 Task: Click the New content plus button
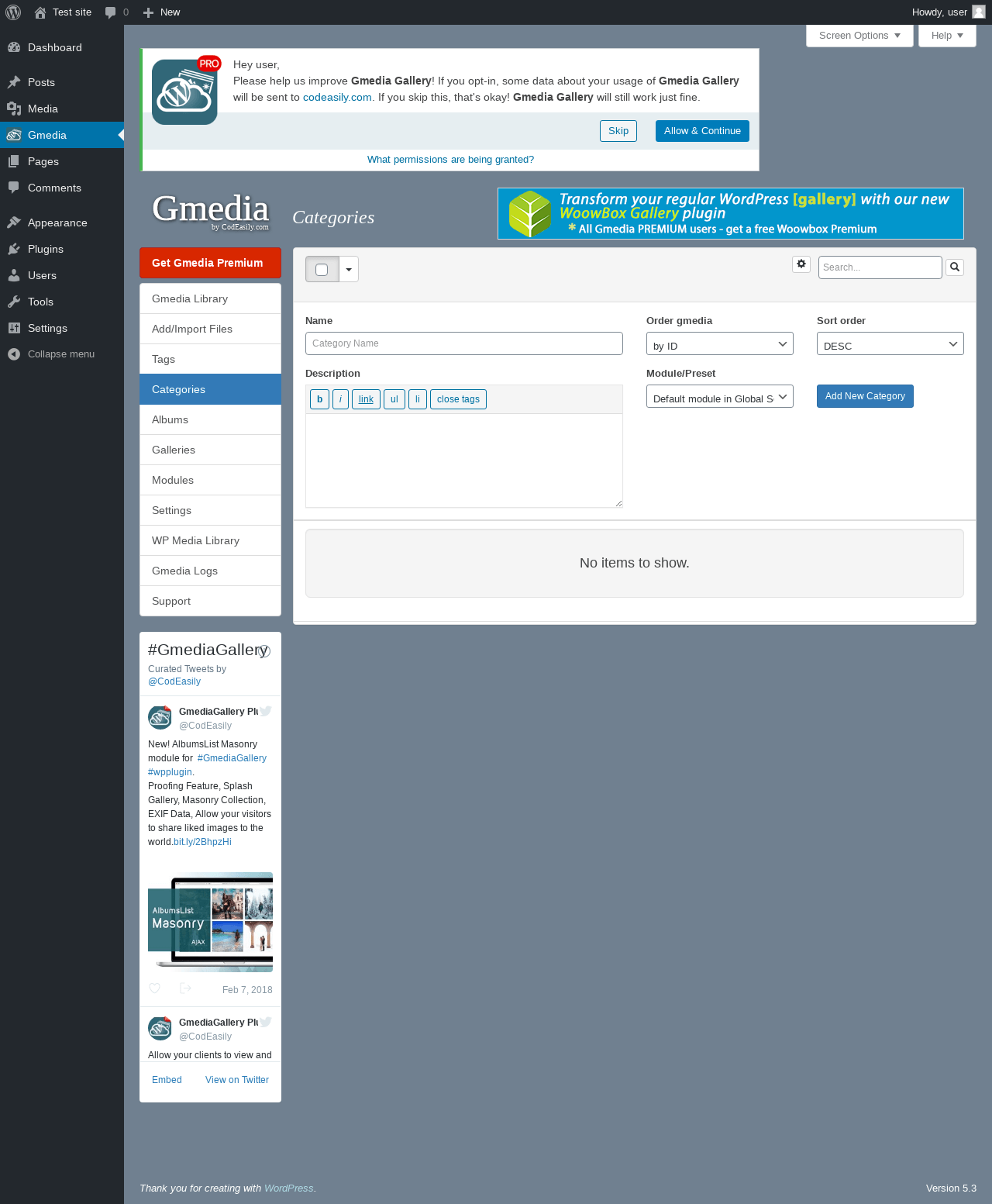pyautogui.click(x=161, y=12)
